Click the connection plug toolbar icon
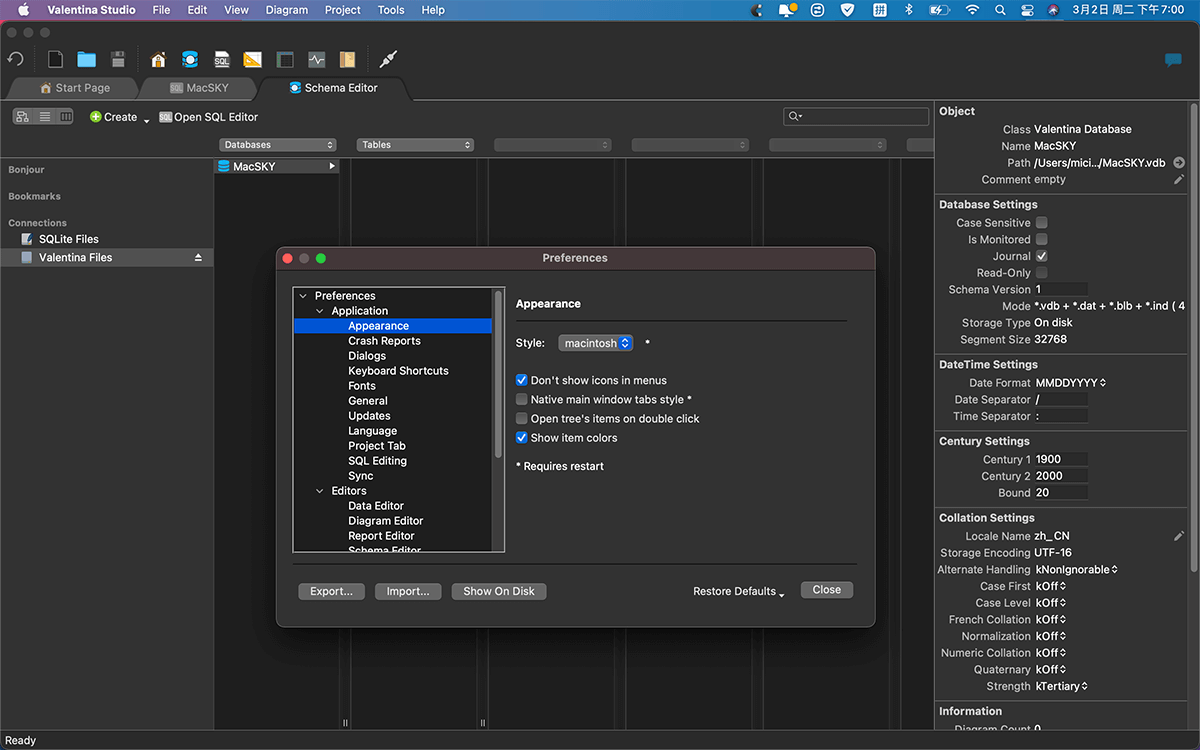Image resolution: width=1200 pixels, height=750 pixels. (x=389, y=59)
